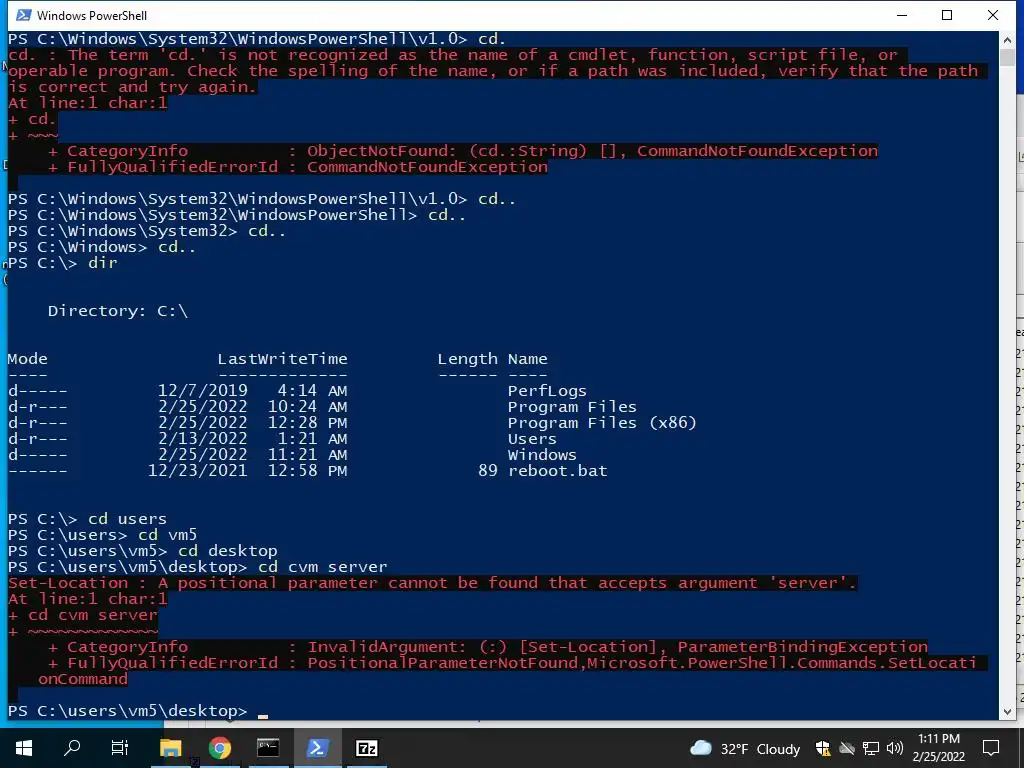
Task: Click the 'Users' directory name
Action: tap(532, 439)
